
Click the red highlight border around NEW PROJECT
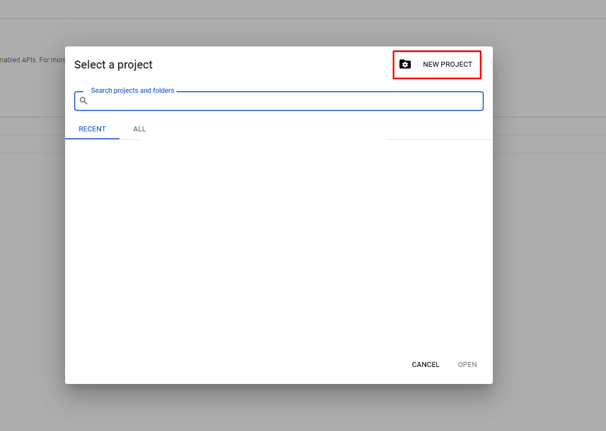point(437,52)
